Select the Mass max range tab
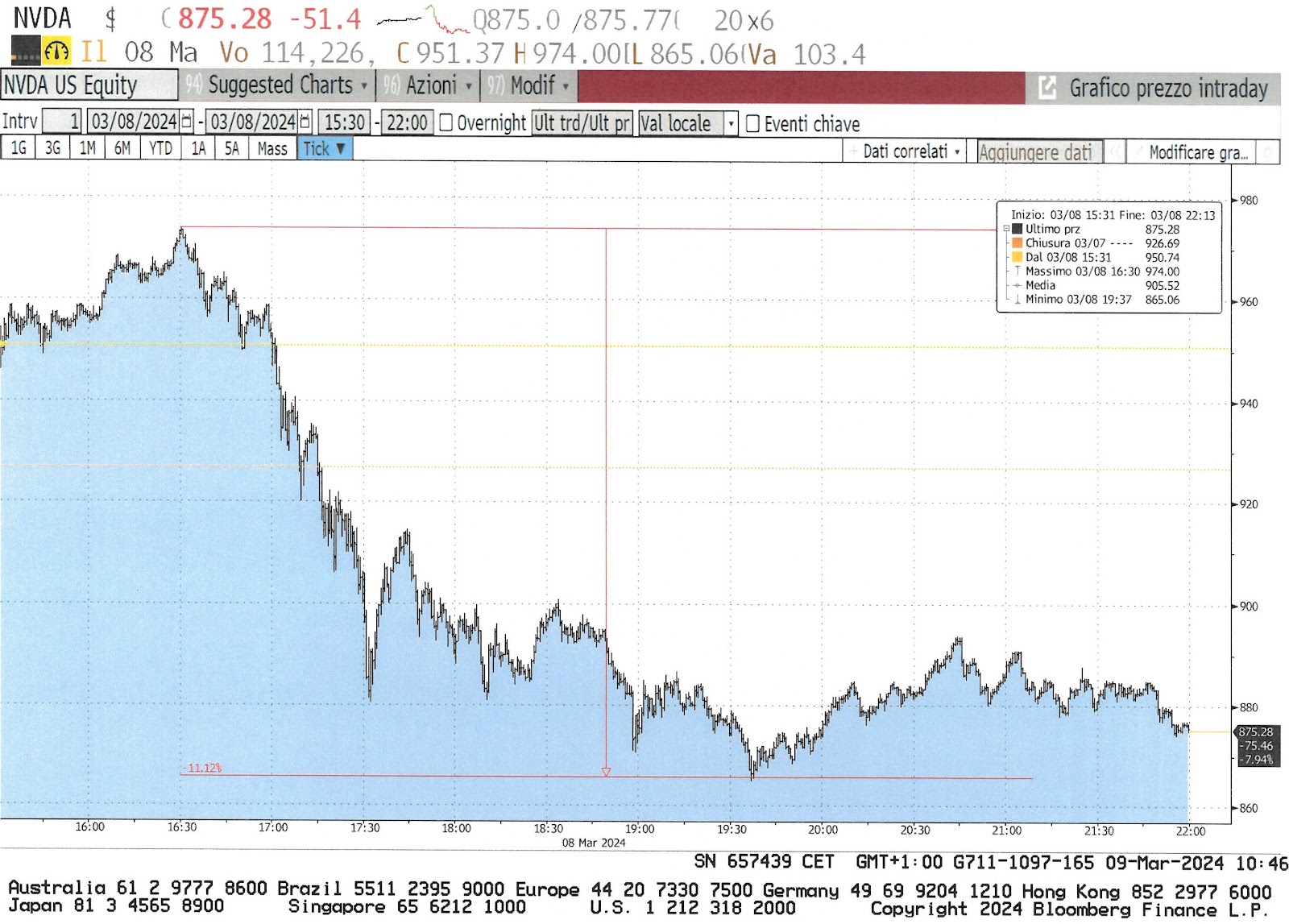The width and height of the screenshot is (1289, 924). point(272,148)
